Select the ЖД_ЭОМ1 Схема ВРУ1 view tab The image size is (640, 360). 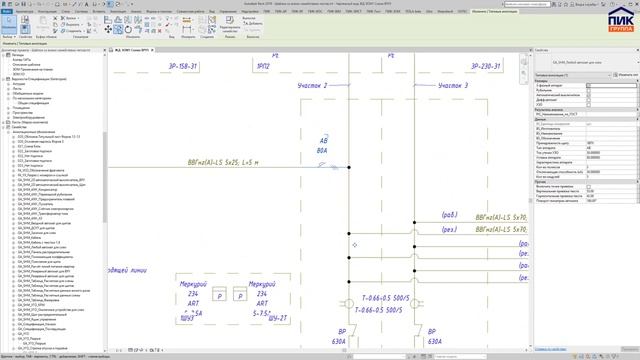(131, 50)
